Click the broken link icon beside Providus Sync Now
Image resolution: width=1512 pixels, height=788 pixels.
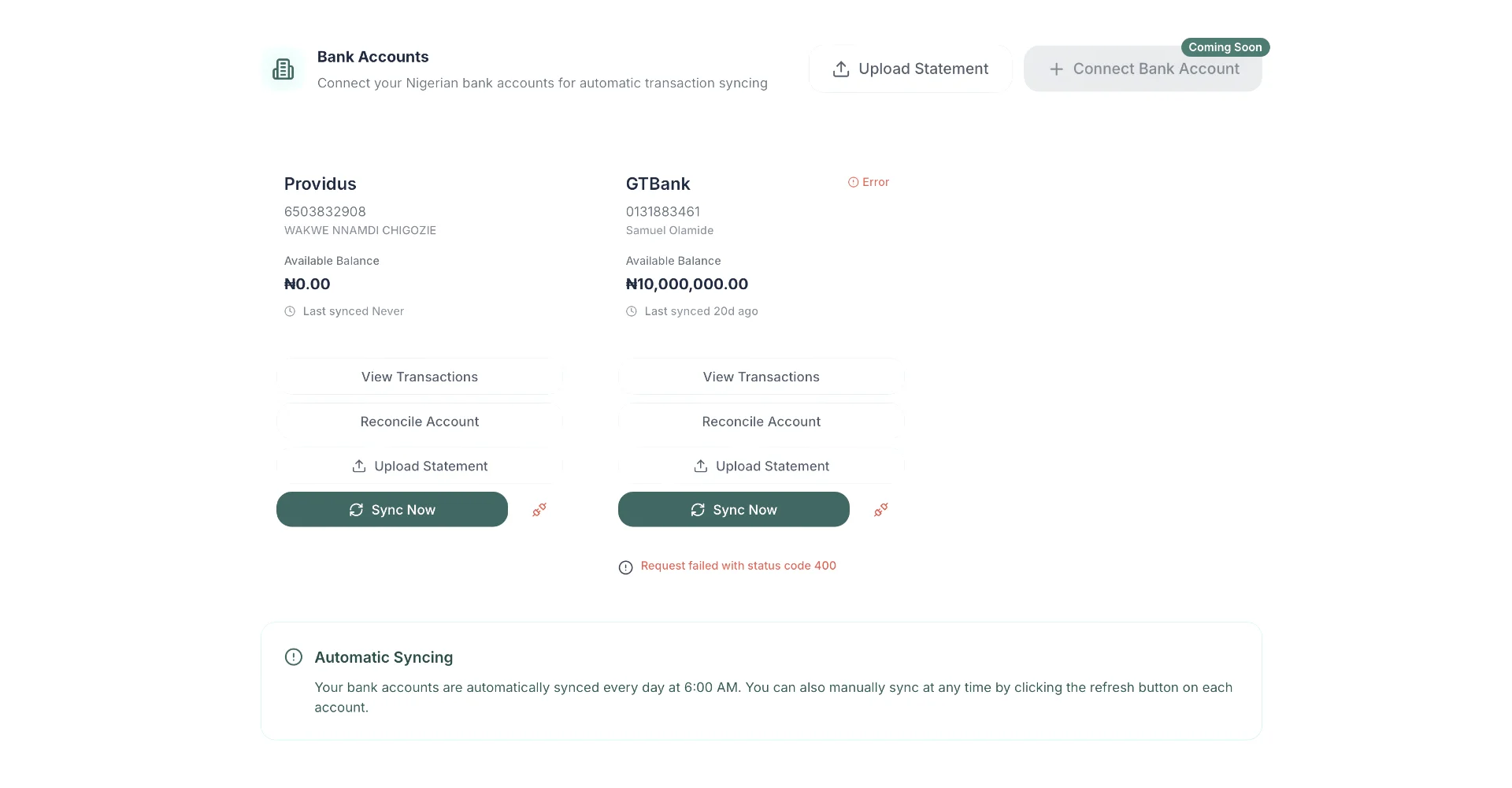pos(539,510)
